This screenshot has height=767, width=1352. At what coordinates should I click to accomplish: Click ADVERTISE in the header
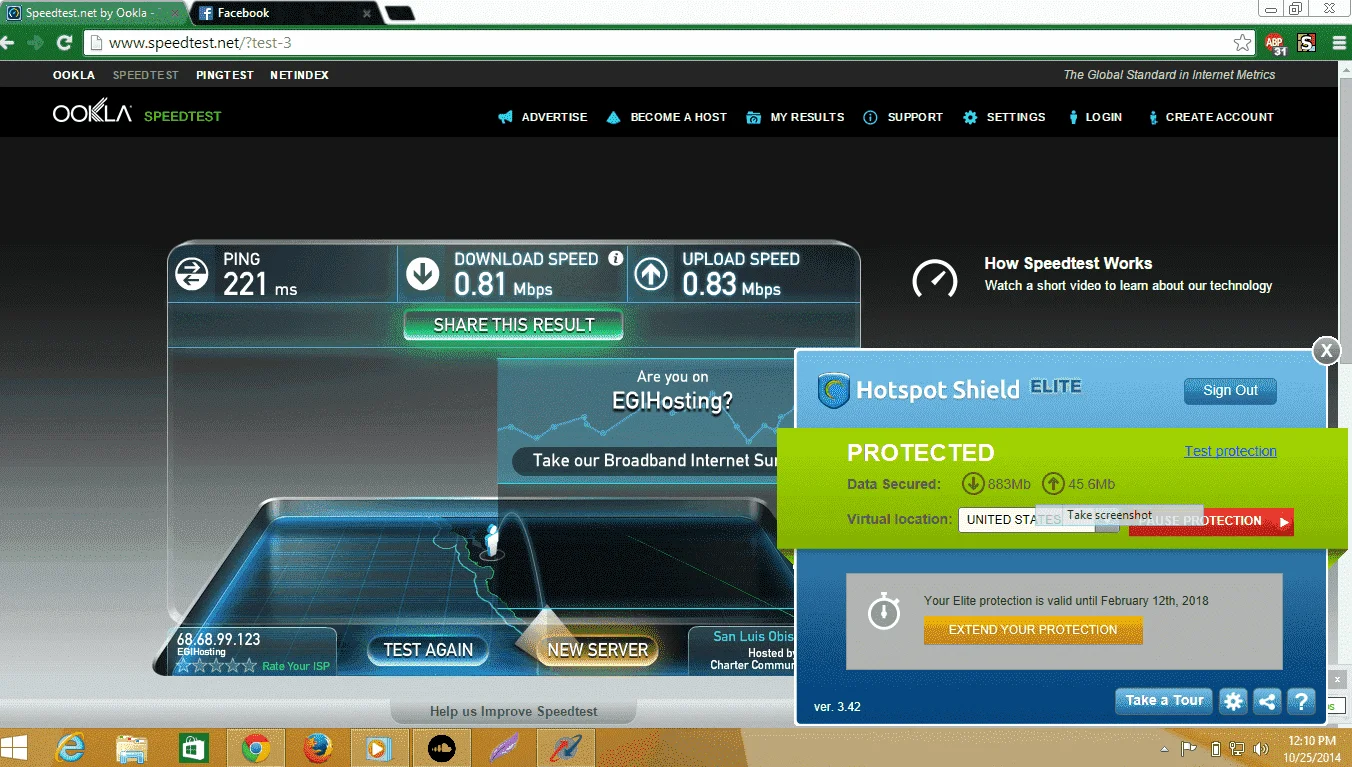(543, 117)
